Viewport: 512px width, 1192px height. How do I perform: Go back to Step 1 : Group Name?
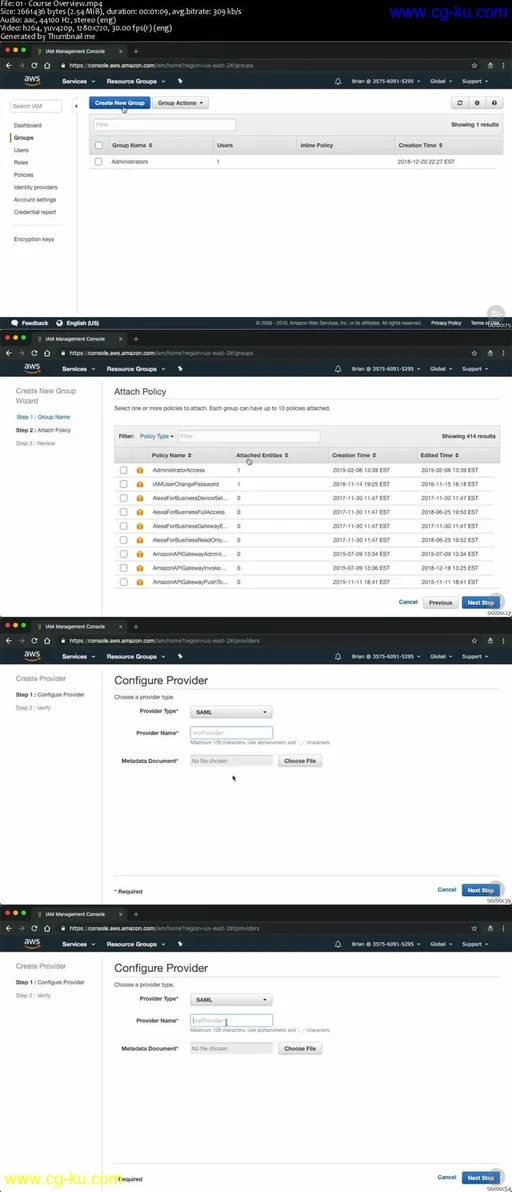pos(43,417)
